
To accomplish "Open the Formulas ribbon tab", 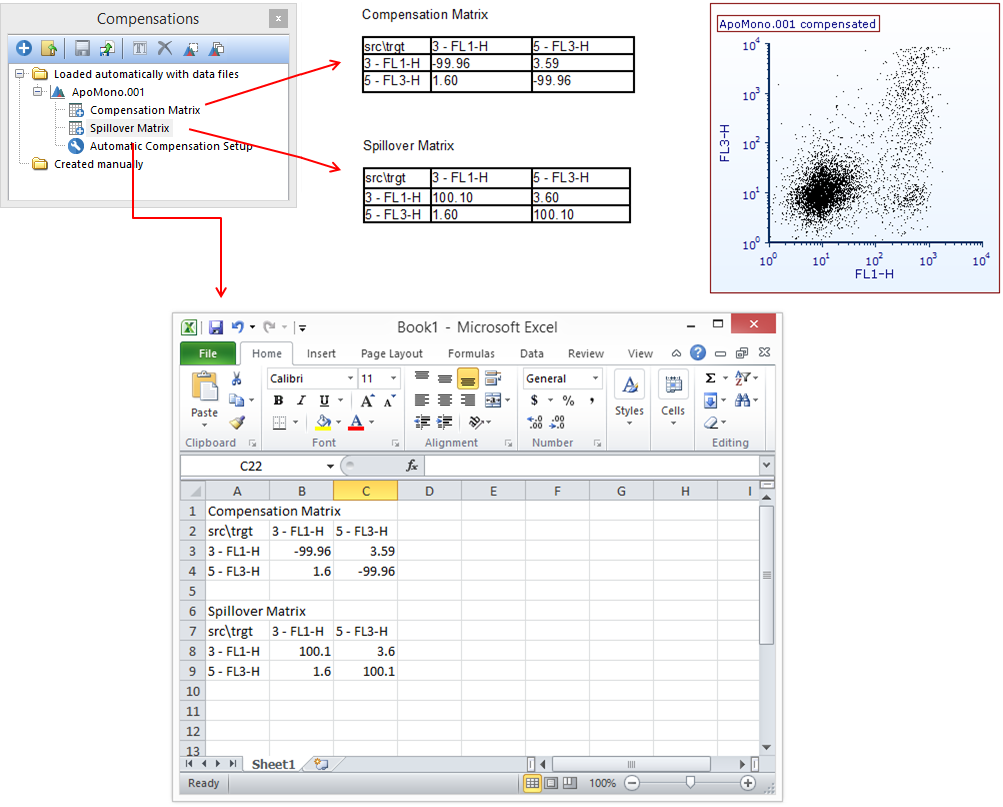I will [471, 353].
